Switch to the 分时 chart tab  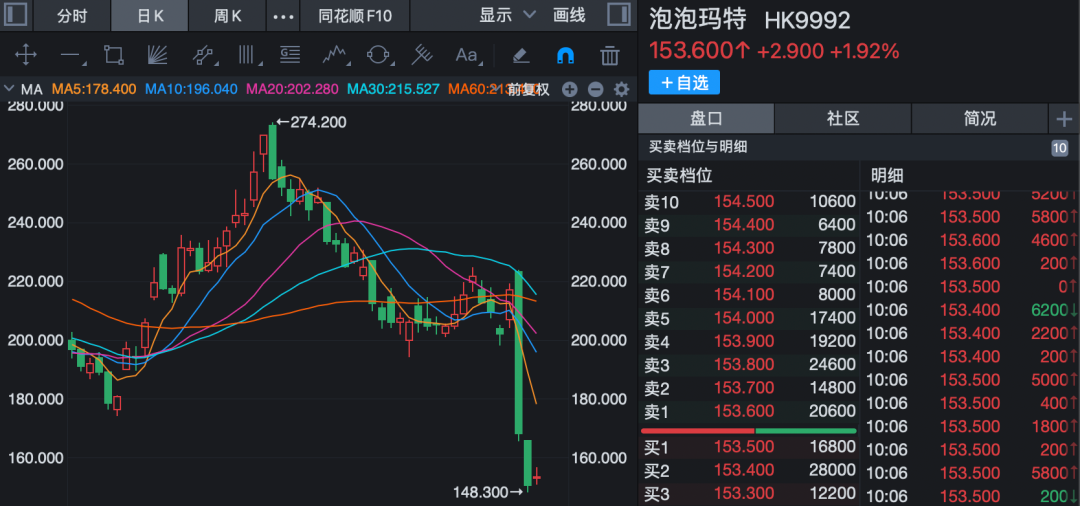72,16
